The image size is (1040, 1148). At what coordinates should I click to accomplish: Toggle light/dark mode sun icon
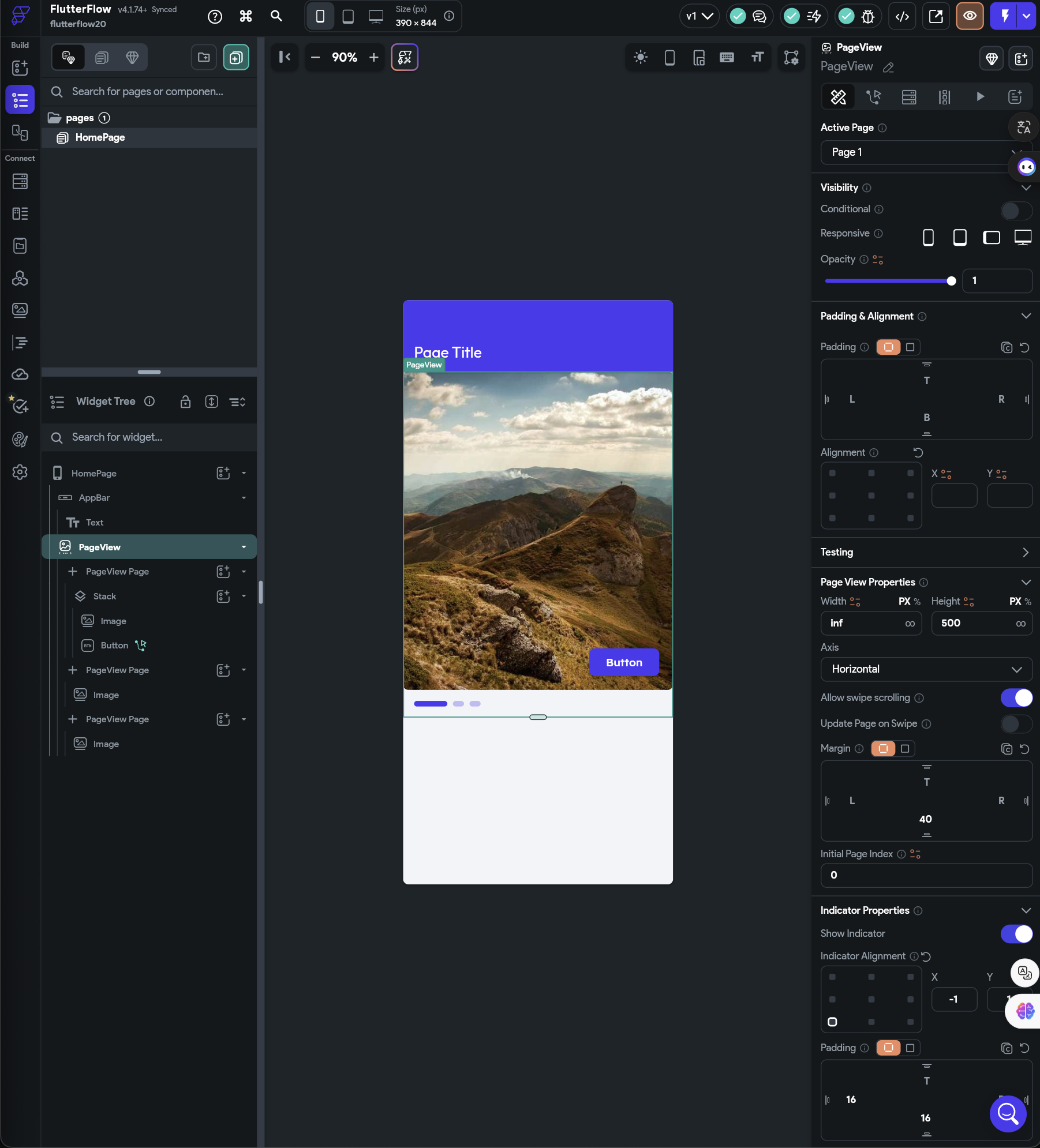pos(641,57)
